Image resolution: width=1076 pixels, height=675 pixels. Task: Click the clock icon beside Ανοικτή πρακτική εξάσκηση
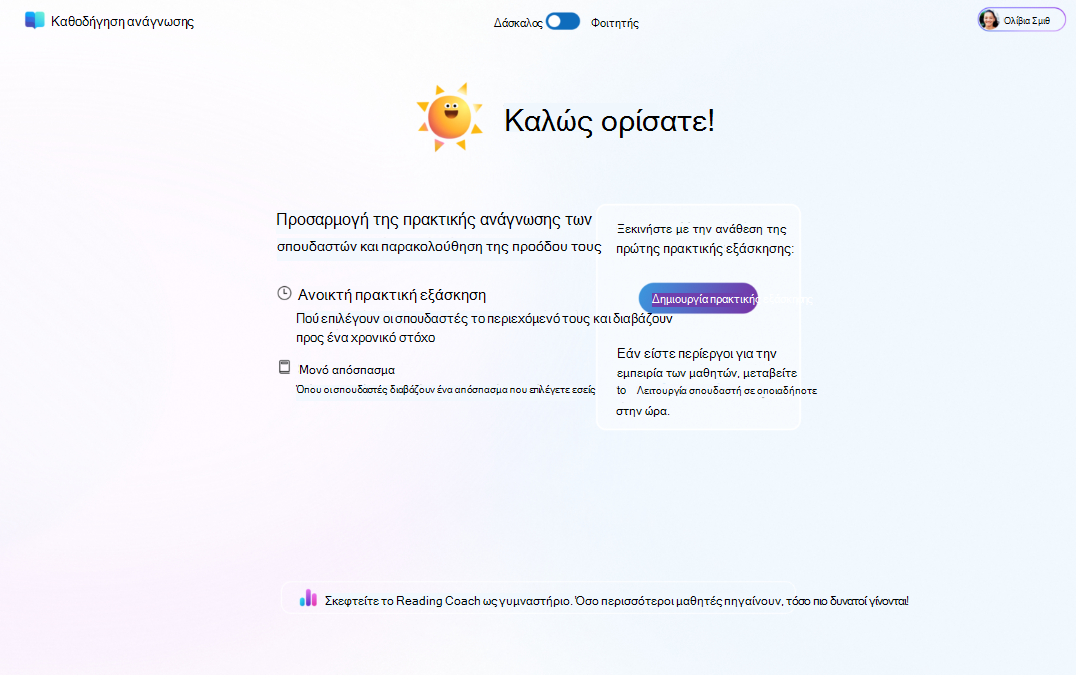284,294
